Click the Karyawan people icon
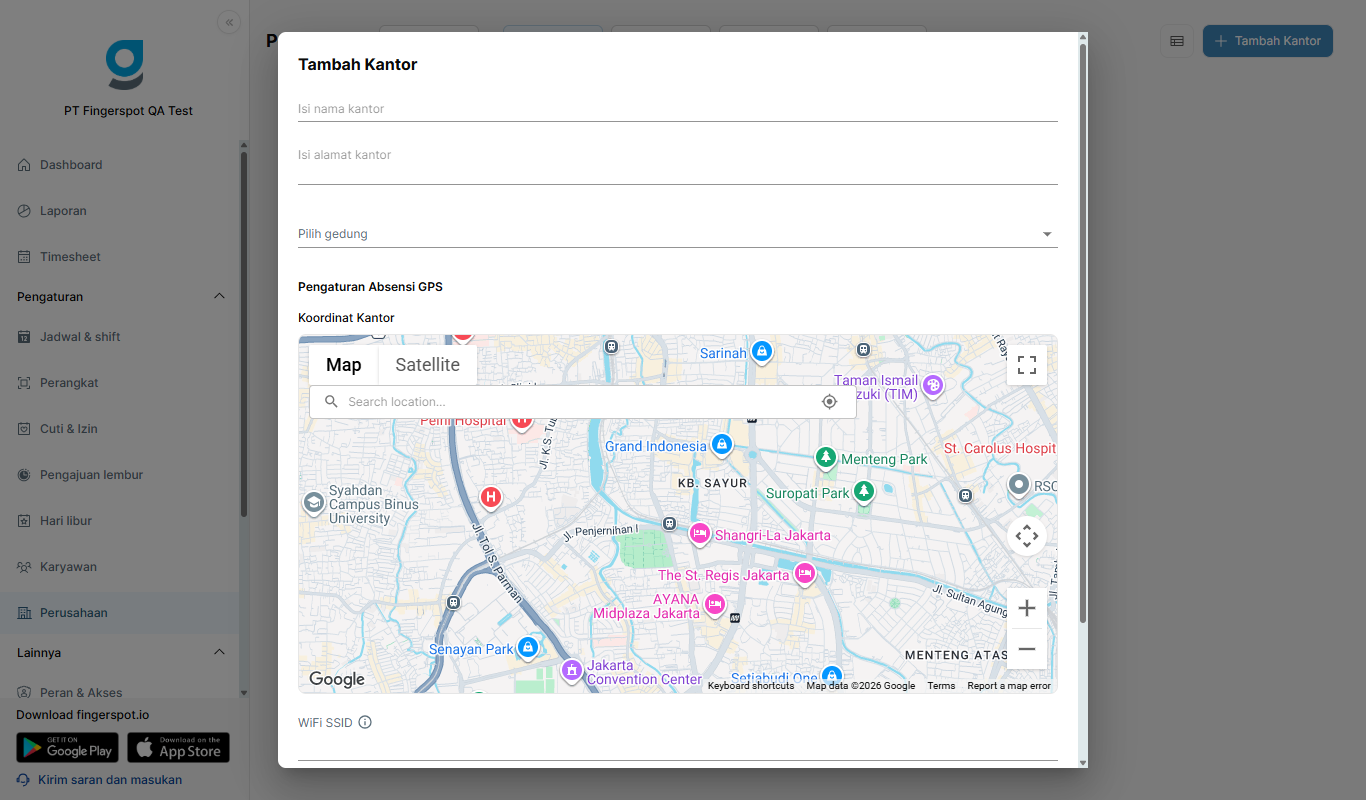Screen dimensions: 1366x800 click(x=24, y=567)
